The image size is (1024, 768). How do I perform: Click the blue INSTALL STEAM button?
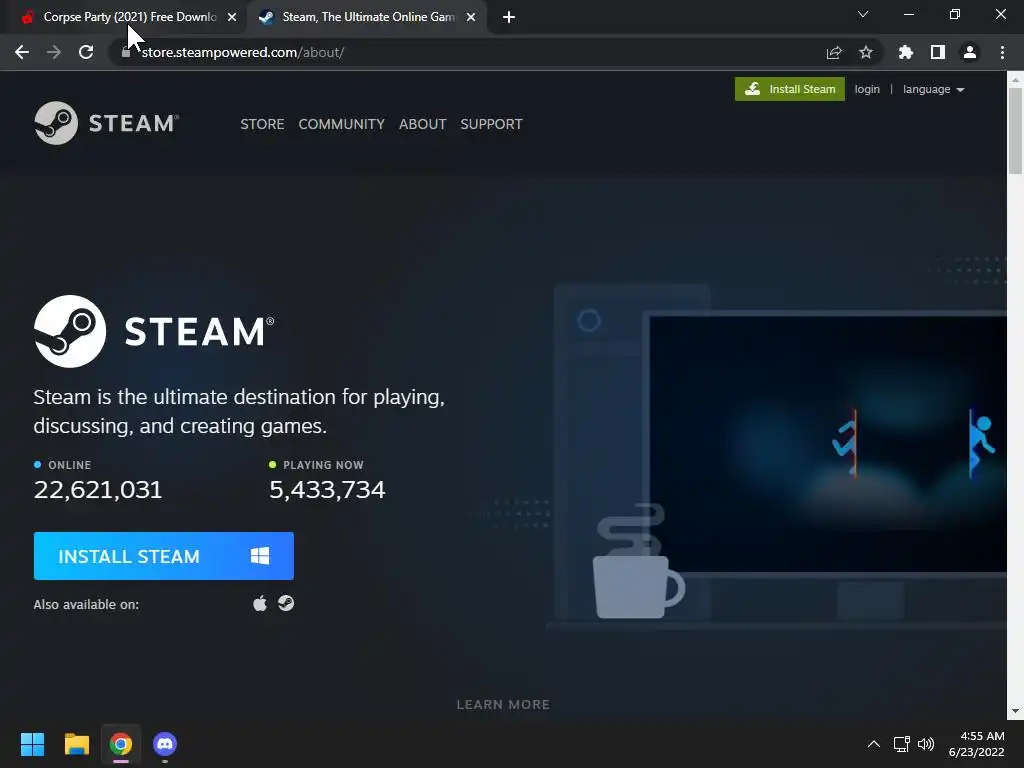pyautogui.click(x=164, y=556)
